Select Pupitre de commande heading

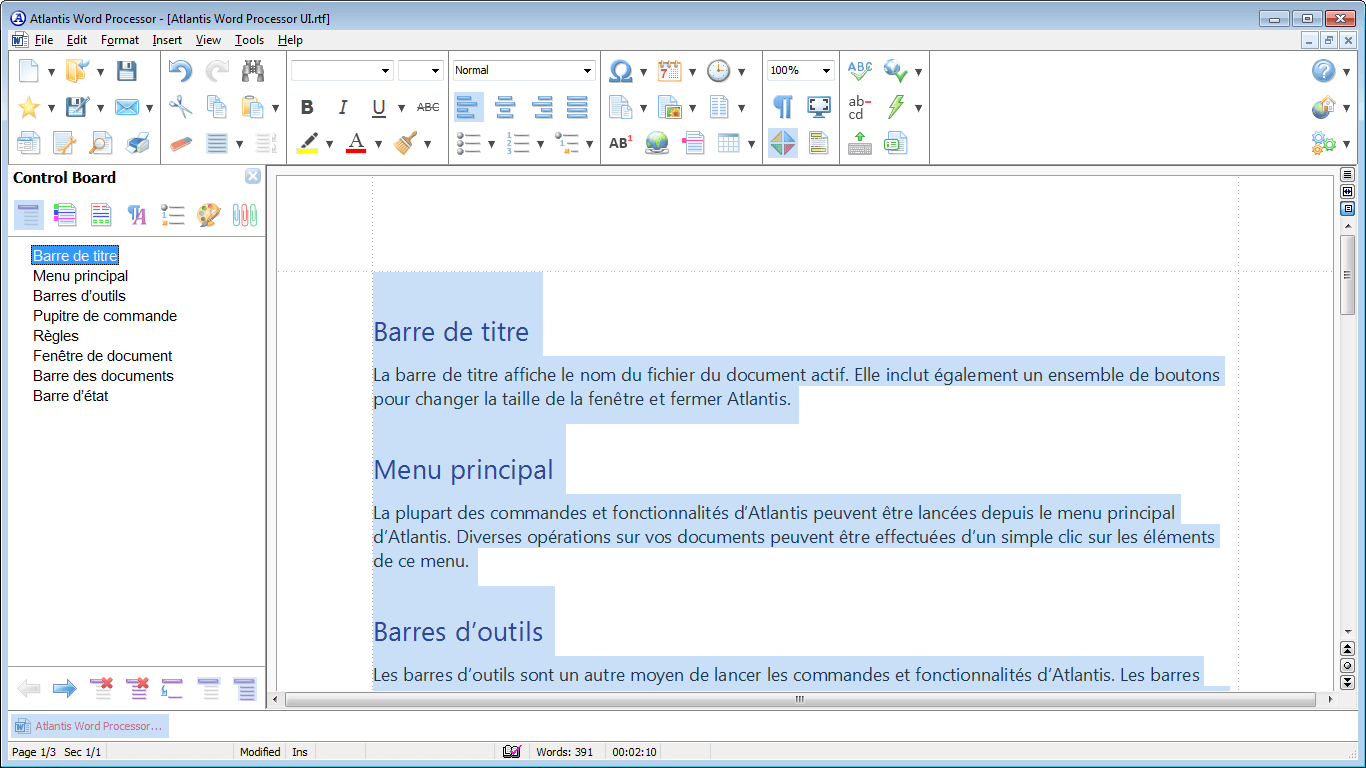point(105,316)
